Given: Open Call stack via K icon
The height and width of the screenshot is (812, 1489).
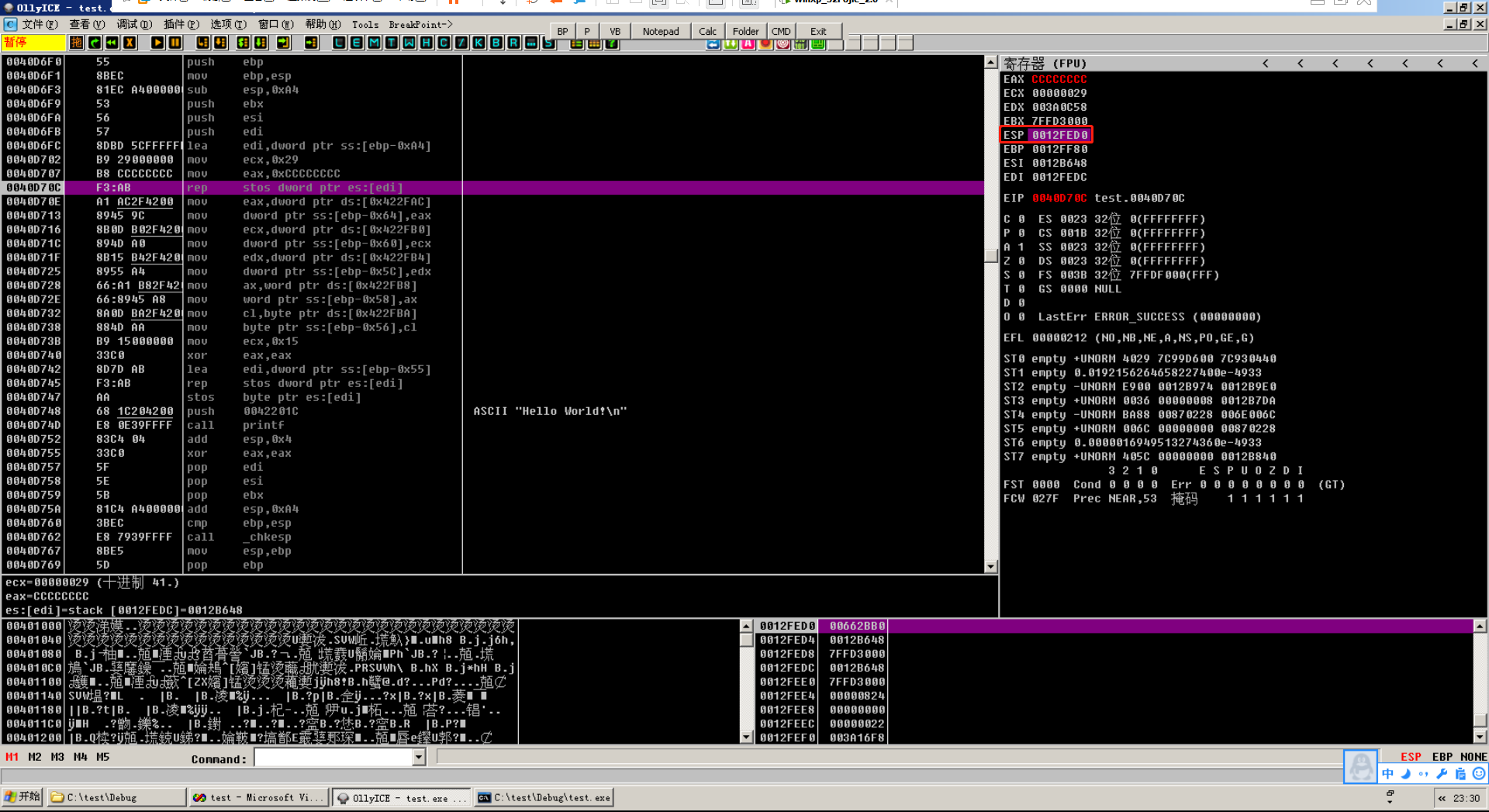Looking at the screenshot, I should click(x=478, y=43).
